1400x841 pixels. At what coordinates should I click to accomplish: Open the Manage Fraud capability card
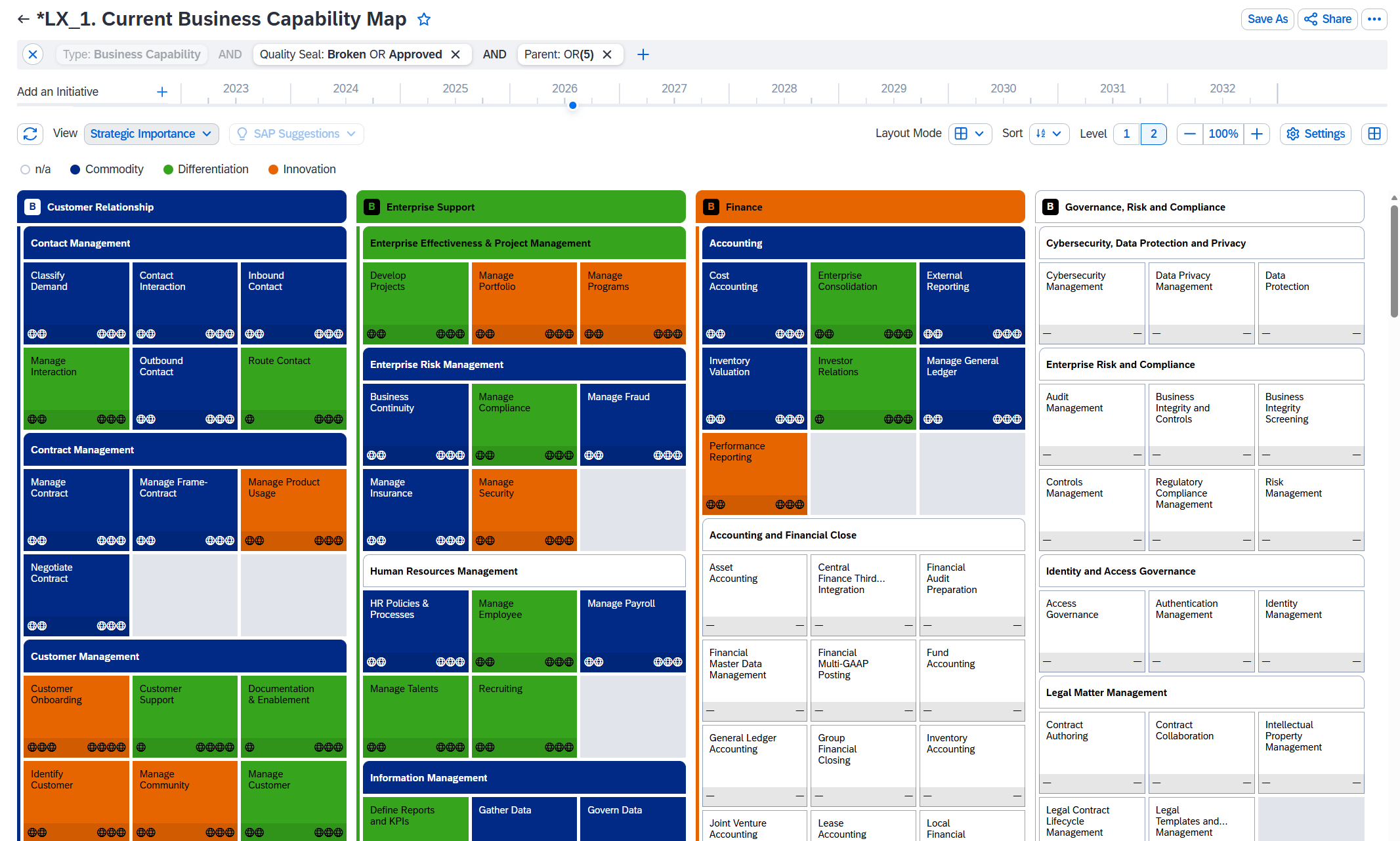[633, 424]
